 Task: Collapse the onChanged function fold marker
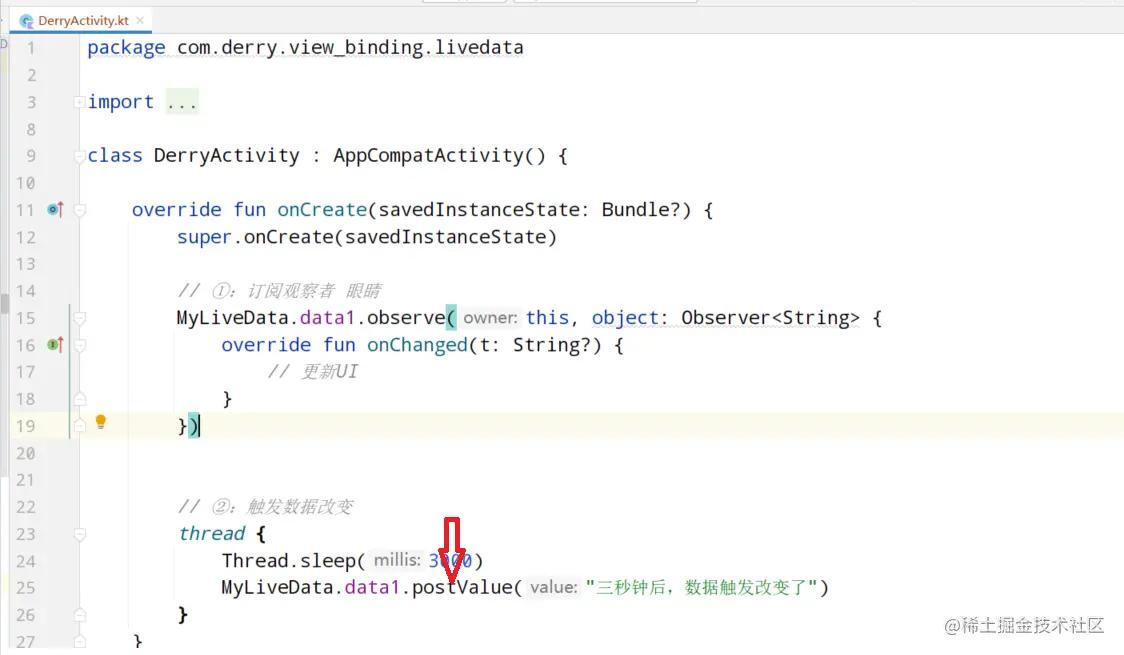click(x=80, y=345)
